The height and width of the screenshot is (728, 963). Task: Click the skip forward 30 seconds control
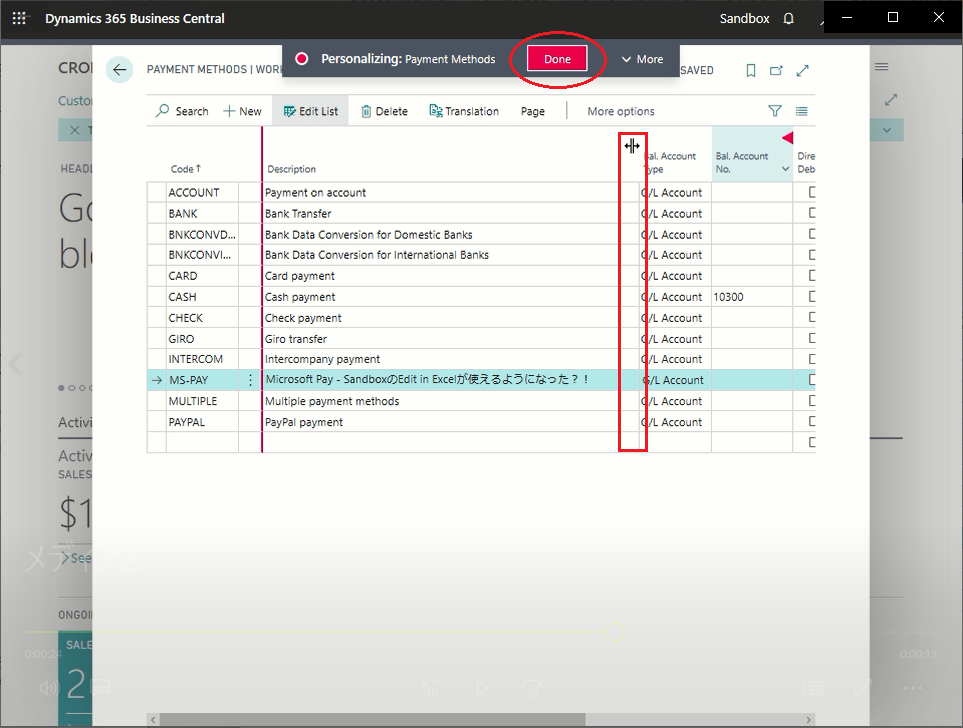pyautogui.click(x=532, y=688)
